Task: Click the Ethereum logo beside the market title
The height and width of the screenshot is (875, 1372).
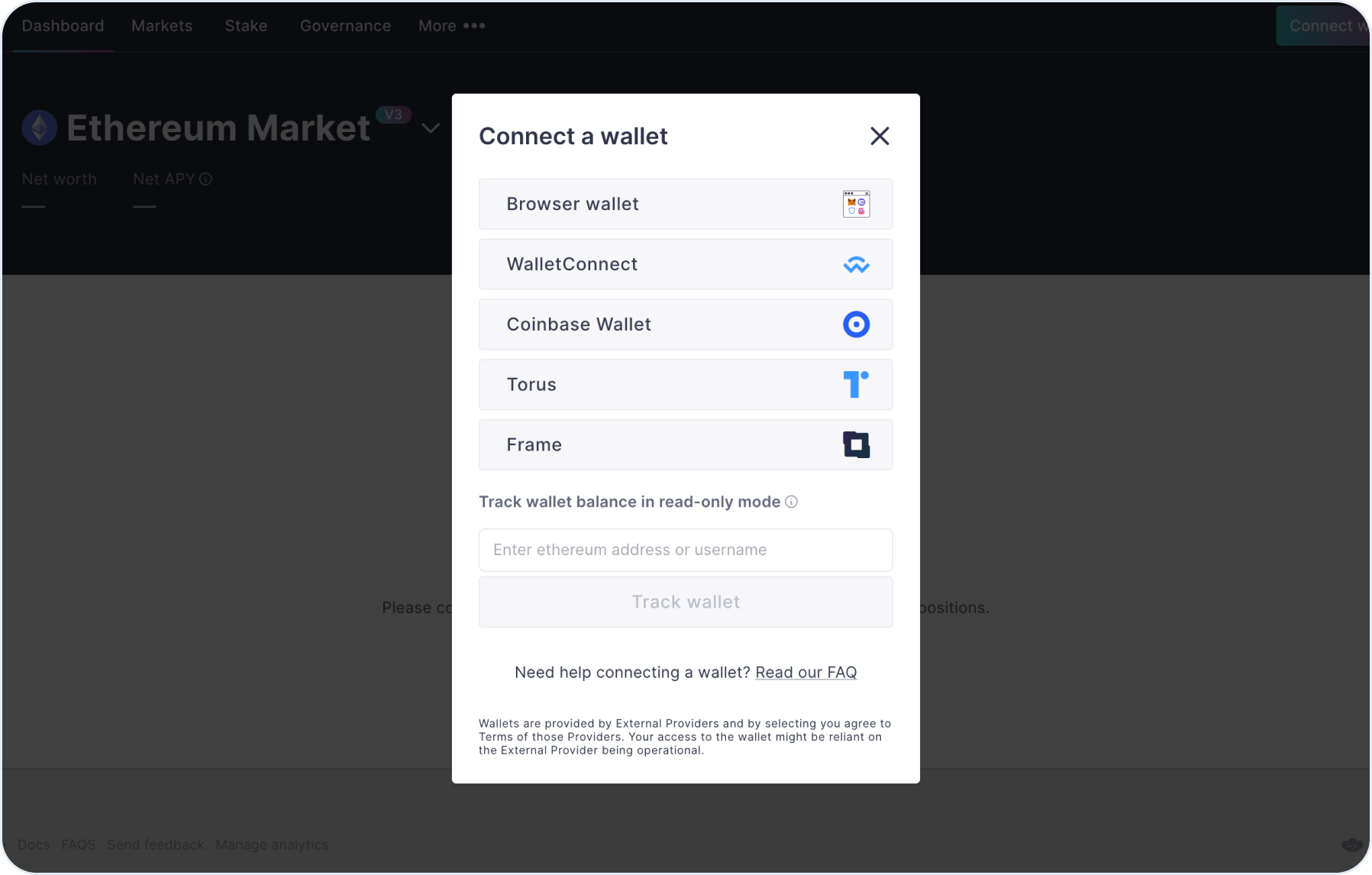Action: (x=39, y=128)
